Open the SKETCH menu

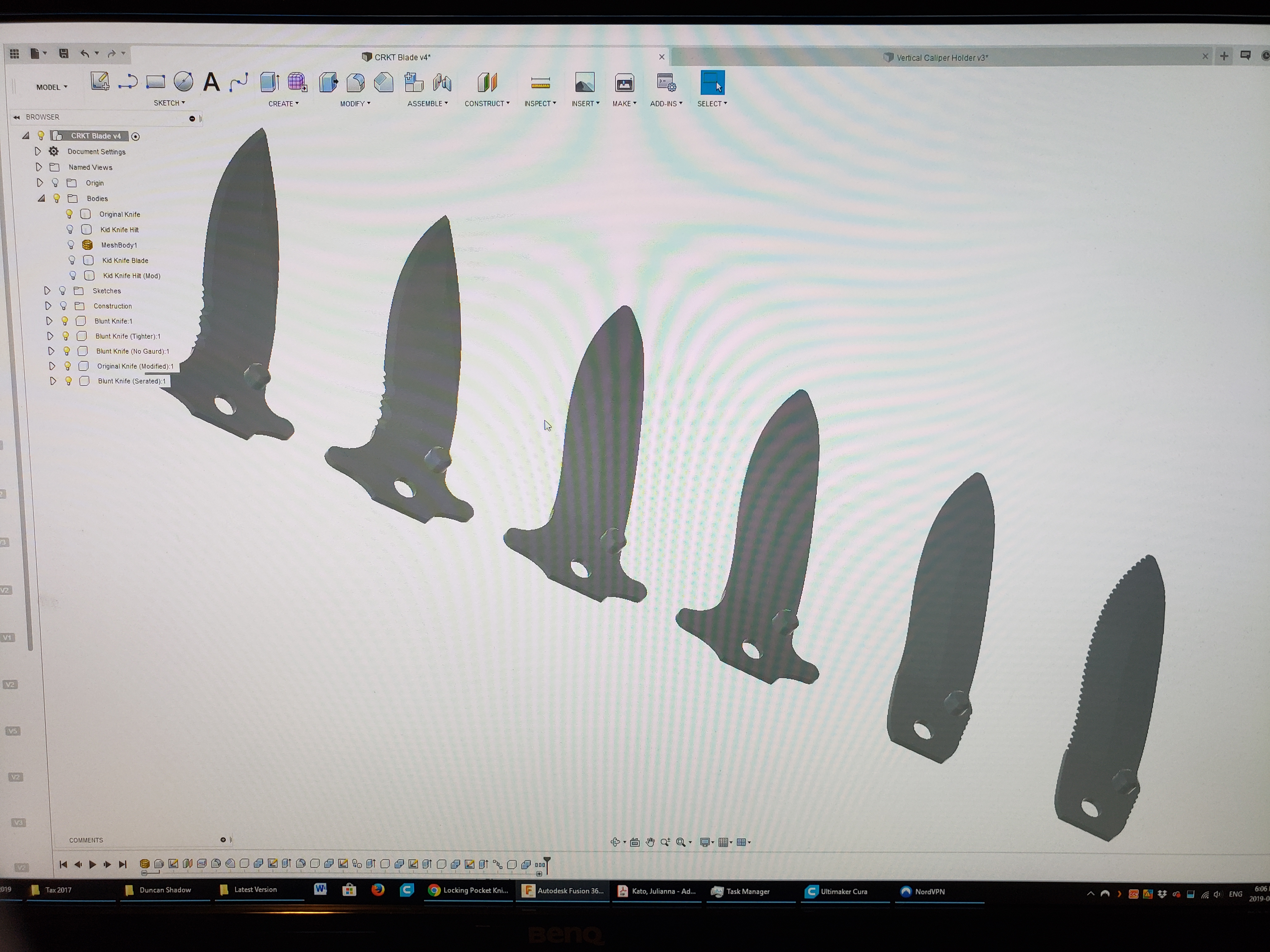(169, 103)
